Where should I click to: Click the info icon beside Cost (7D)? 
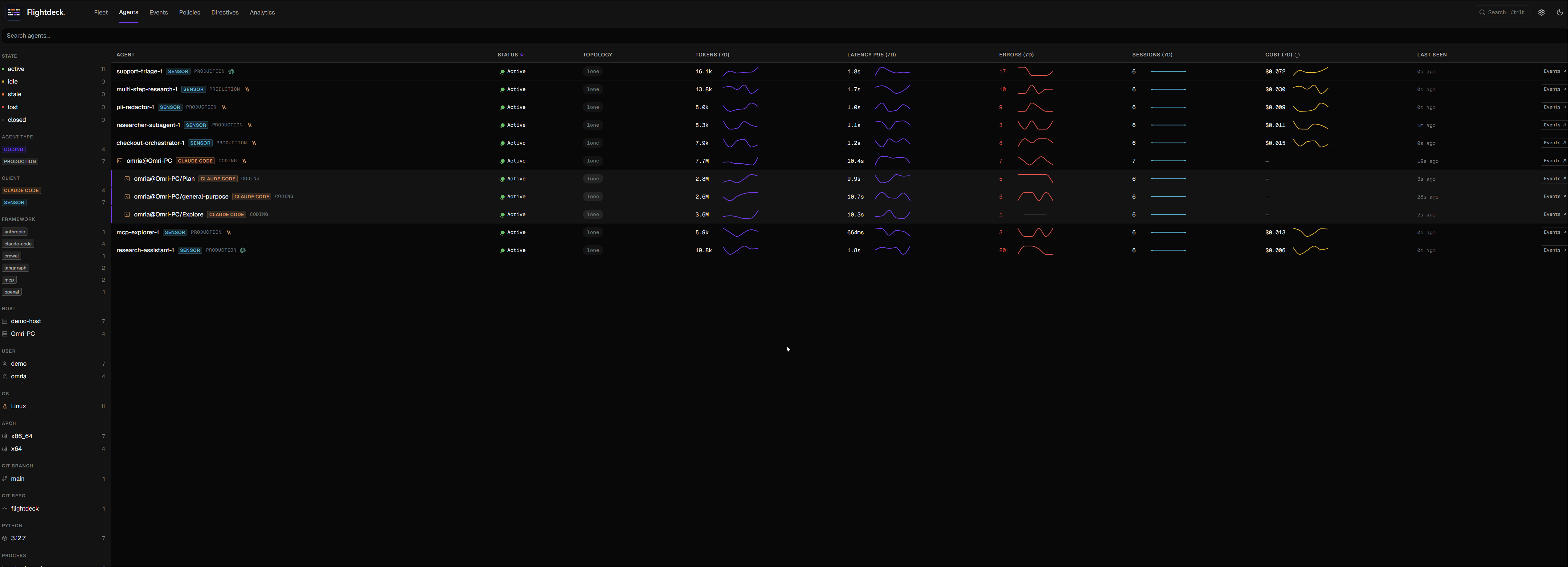[1297, 55]
